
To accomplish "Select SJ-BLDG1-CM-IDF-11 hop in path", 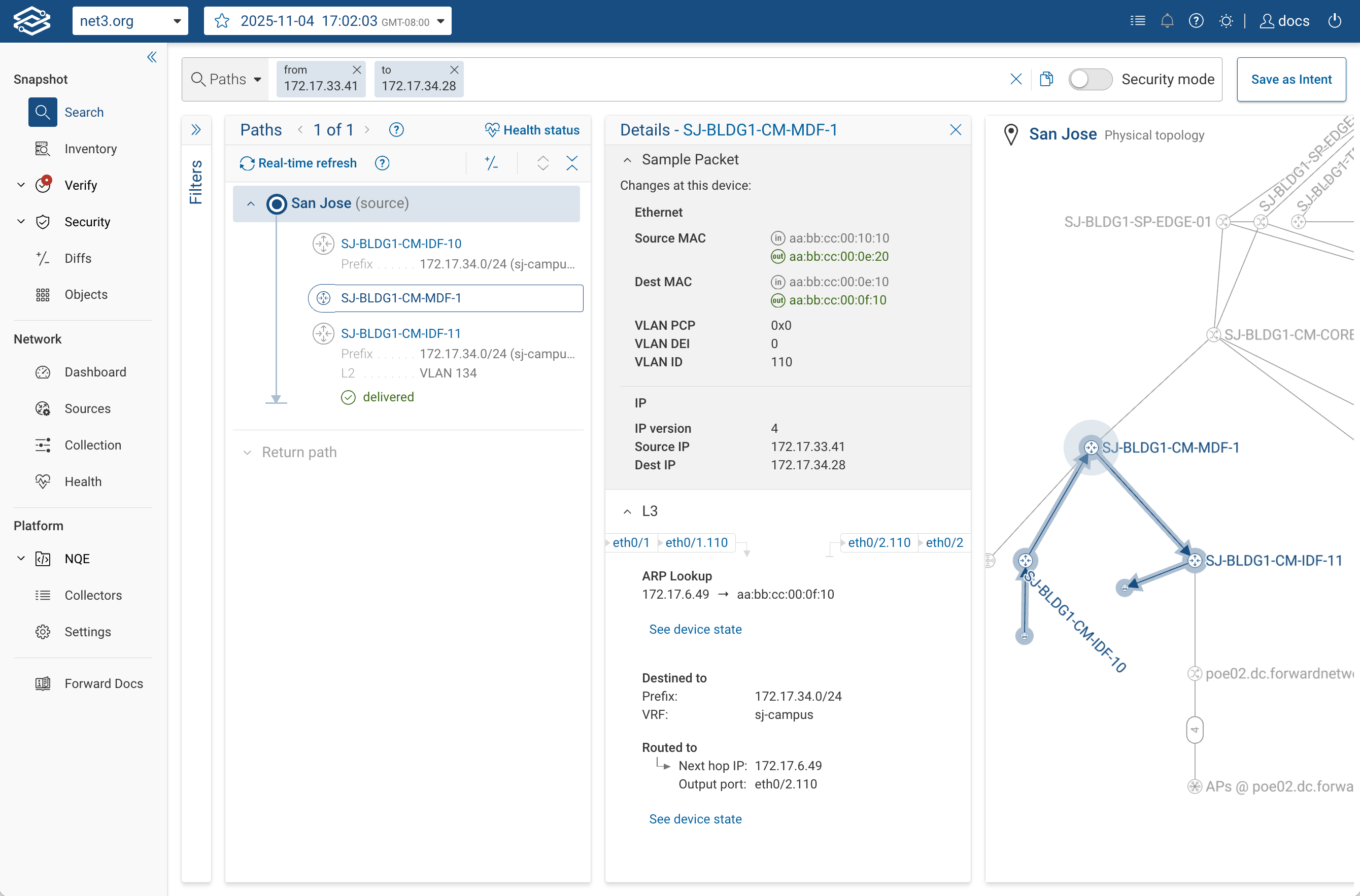I will pyautogui.click(x=400, y=333).
